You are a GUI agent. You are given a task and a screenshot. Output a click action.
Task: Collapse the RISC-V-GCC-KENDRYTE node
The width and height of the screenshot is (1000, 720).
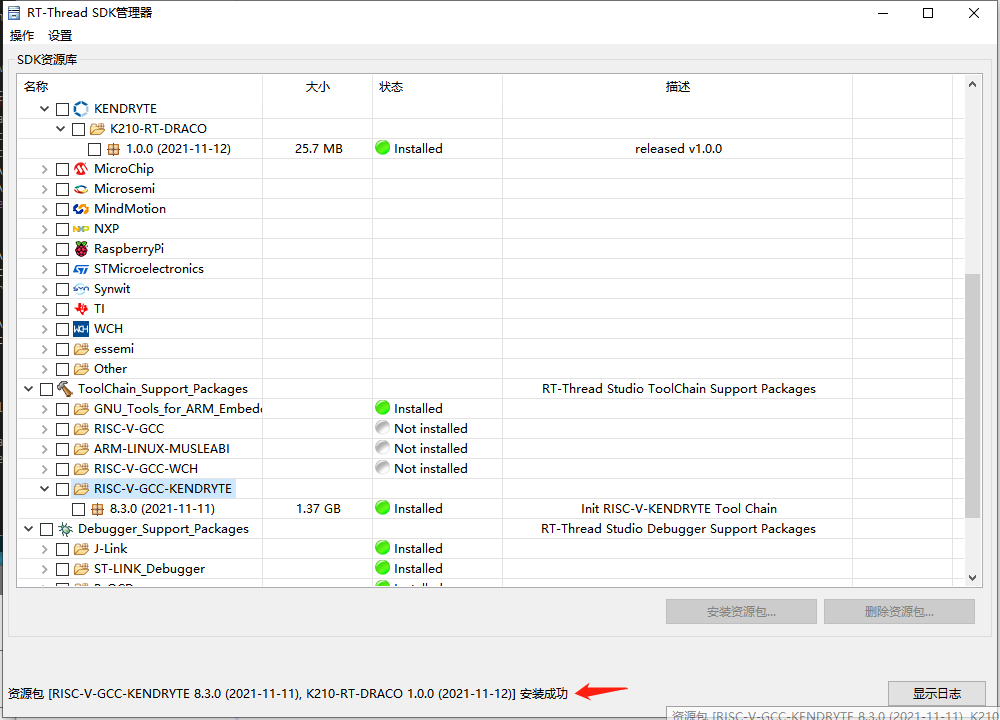coord(44,489)
